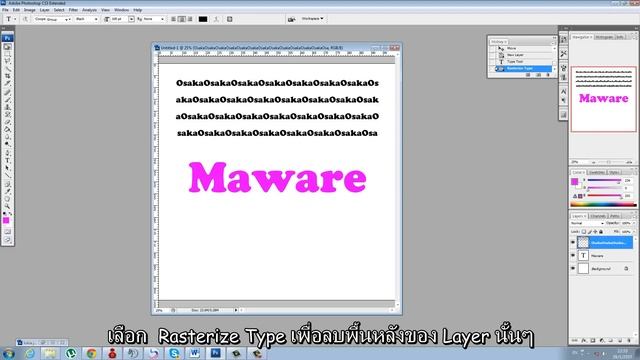
Task: Click the magenta foreground color in toolbox
Action: point(6,220)
